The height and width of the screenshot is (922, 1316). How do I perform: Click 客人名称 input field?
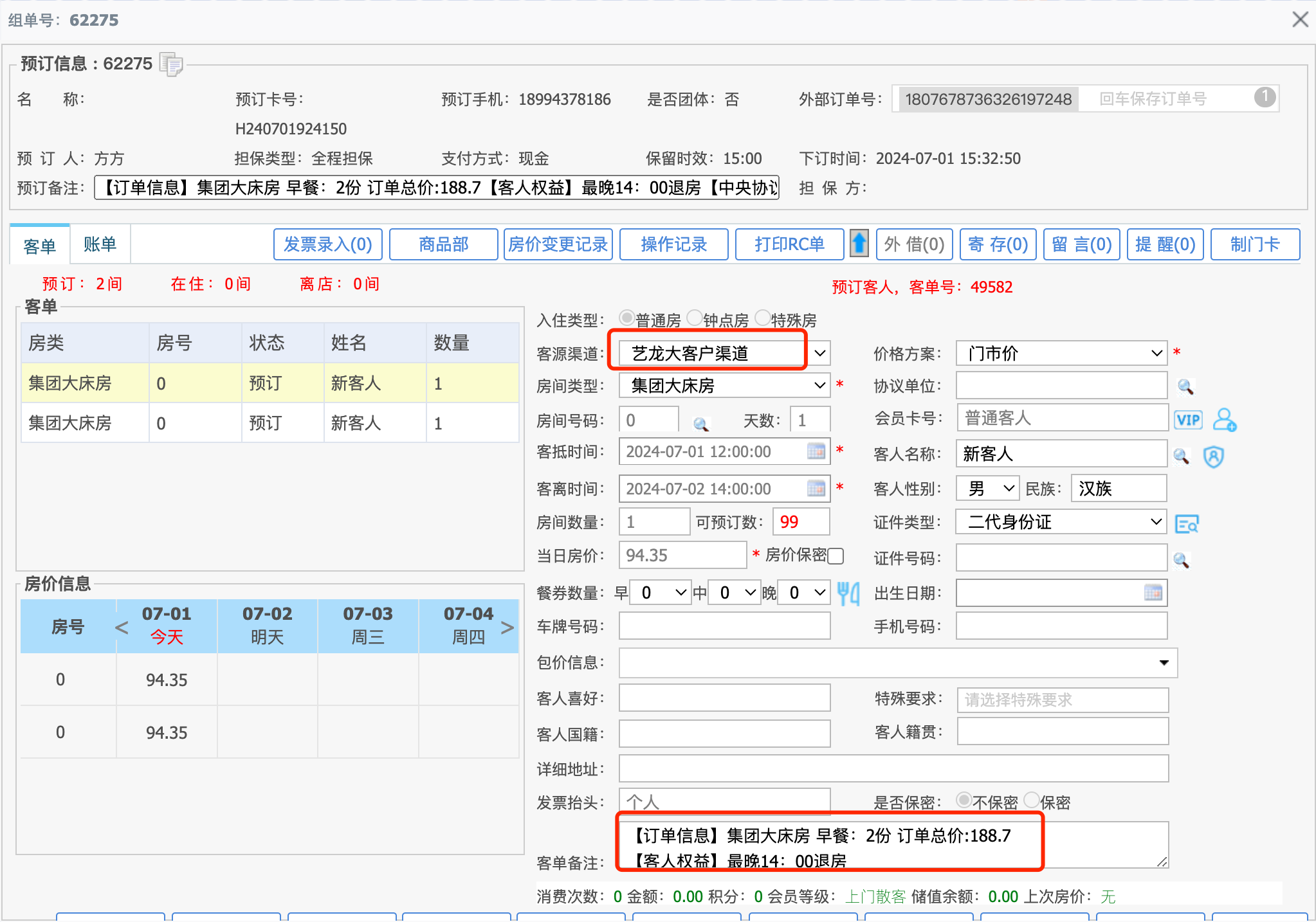[1061, 454]
